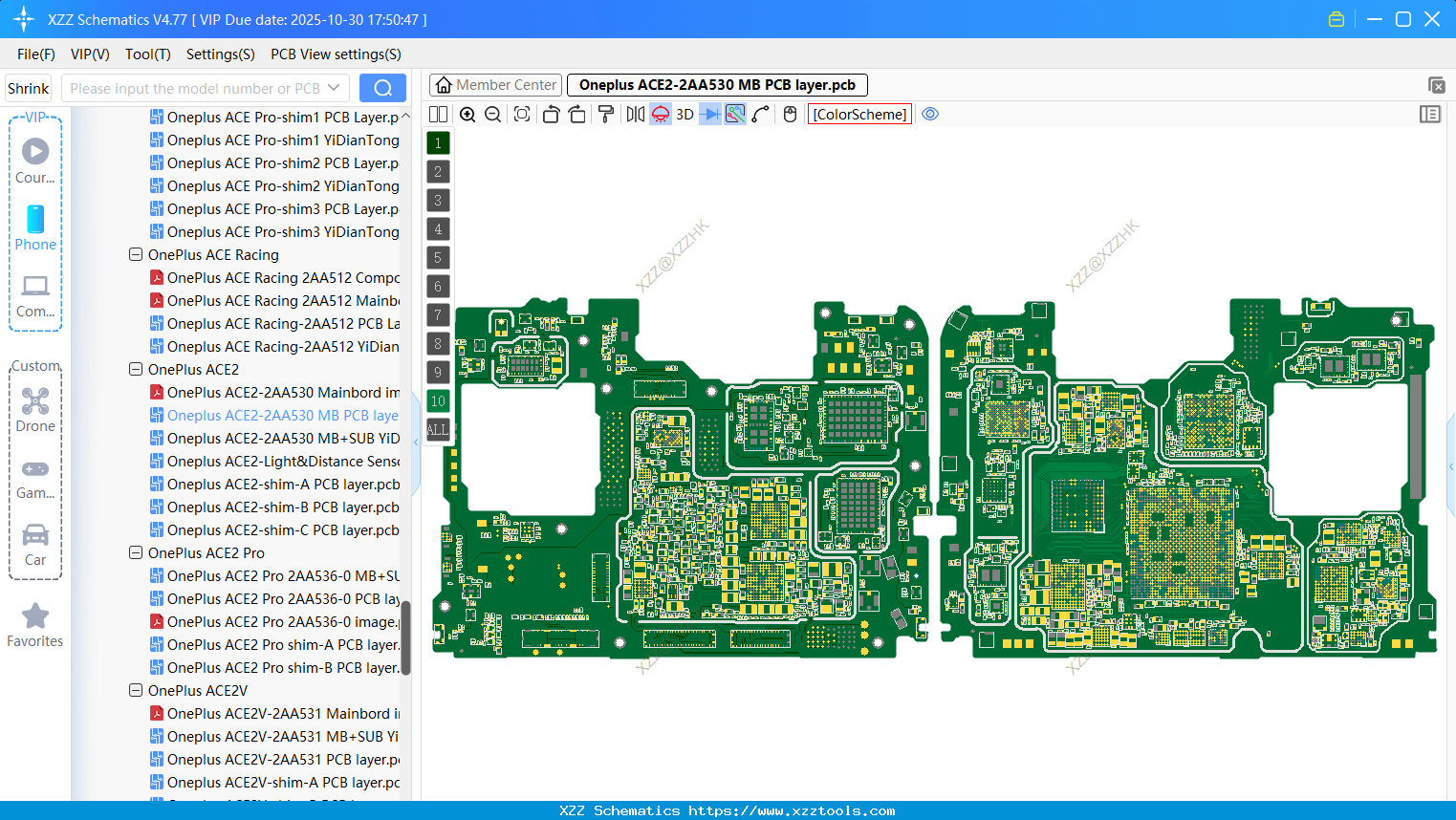Collapse the OnePlus ACE Racing group
The height and width of the screenshot is (820, 1456).
tap(135, 254)
